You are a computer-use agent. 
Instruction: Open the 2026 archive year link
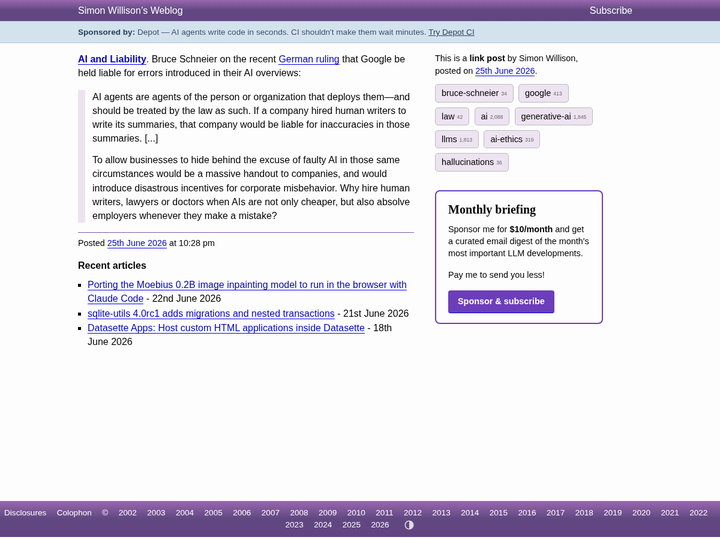tap(380, 525)
